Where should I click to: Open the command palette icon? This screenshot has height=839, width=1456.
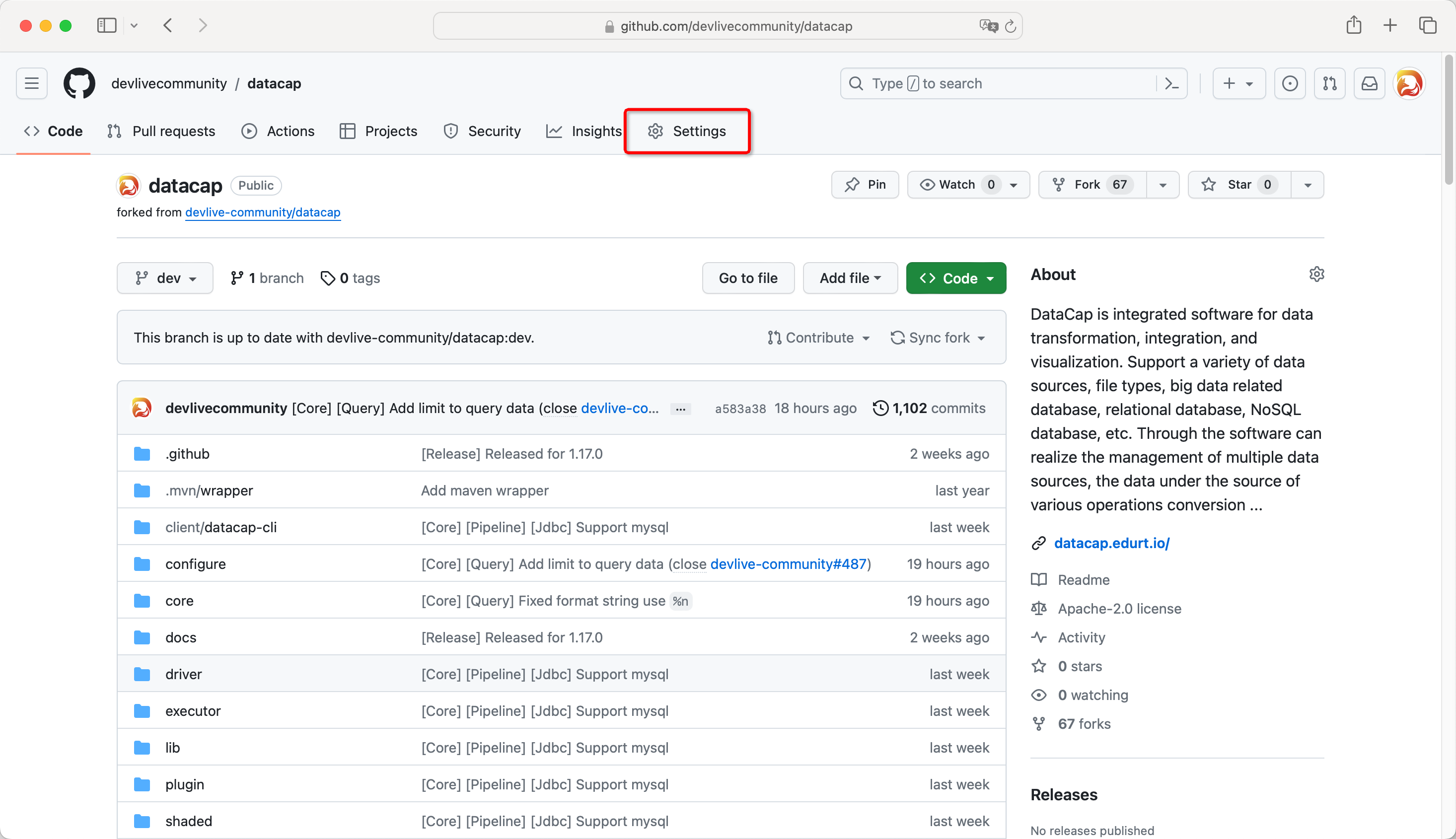coord(1171,83)
